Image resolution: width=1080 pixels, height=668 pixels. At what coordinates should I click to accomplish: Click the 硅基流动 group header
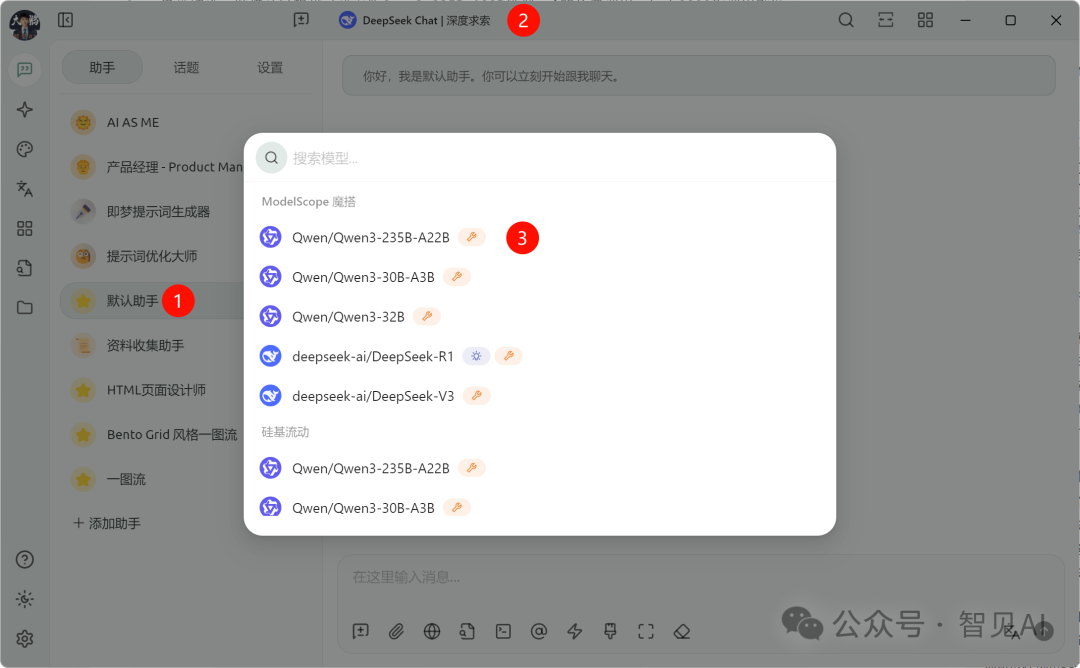point(285,432)
